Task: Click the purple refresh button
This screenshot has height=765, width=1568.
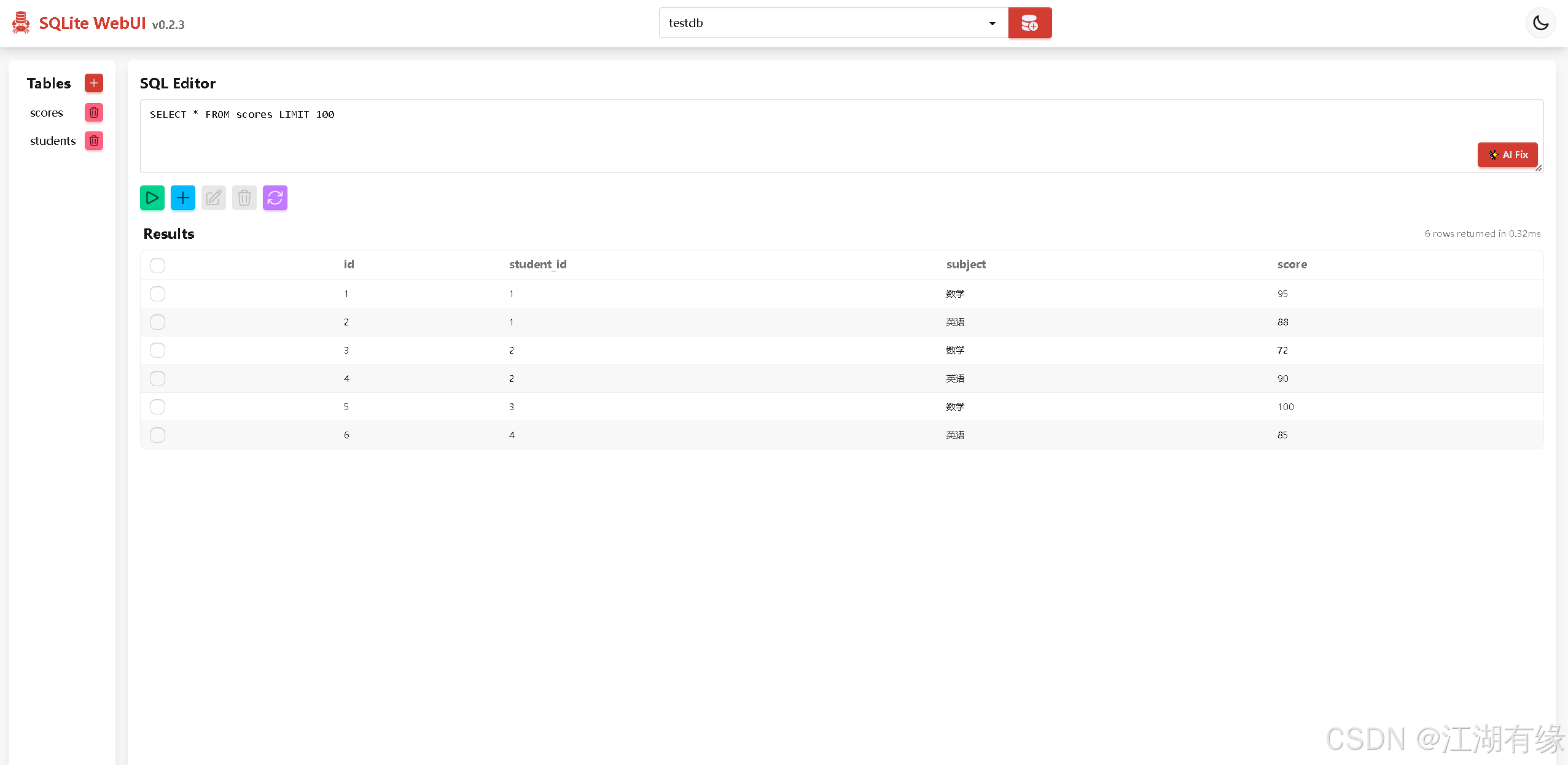Action: pos(275,198)
